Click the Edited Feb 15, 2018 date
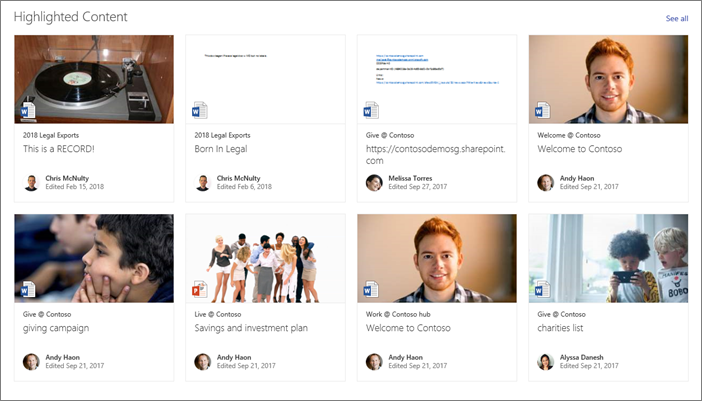The width and height of the screenshot is (702, 401). pos(74,187)
